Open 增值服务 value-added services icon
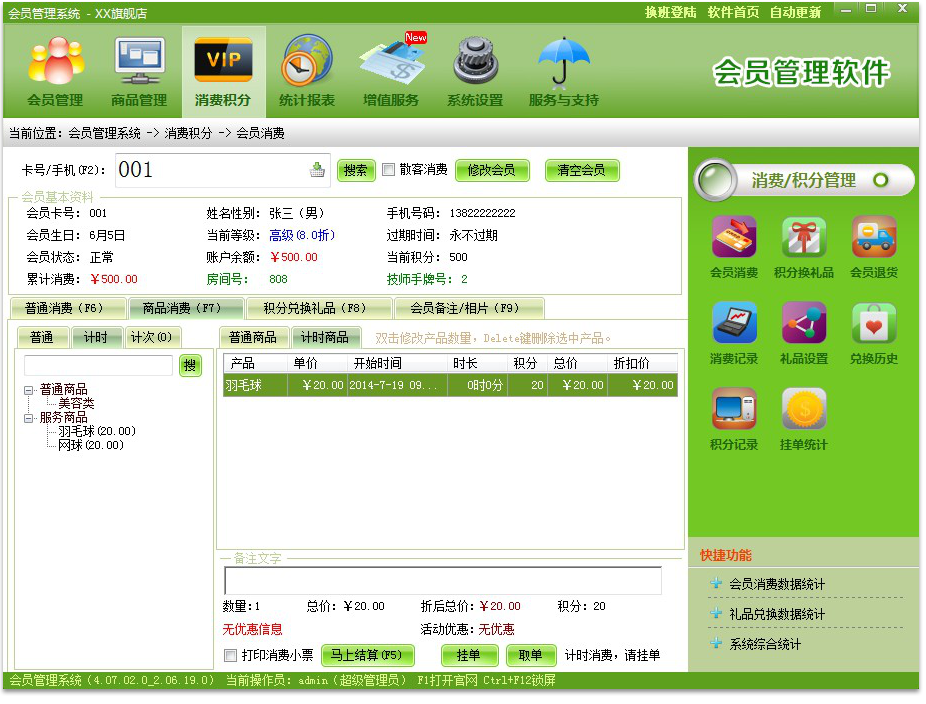Screen dimensions: 926x704 tap(391, 70)
